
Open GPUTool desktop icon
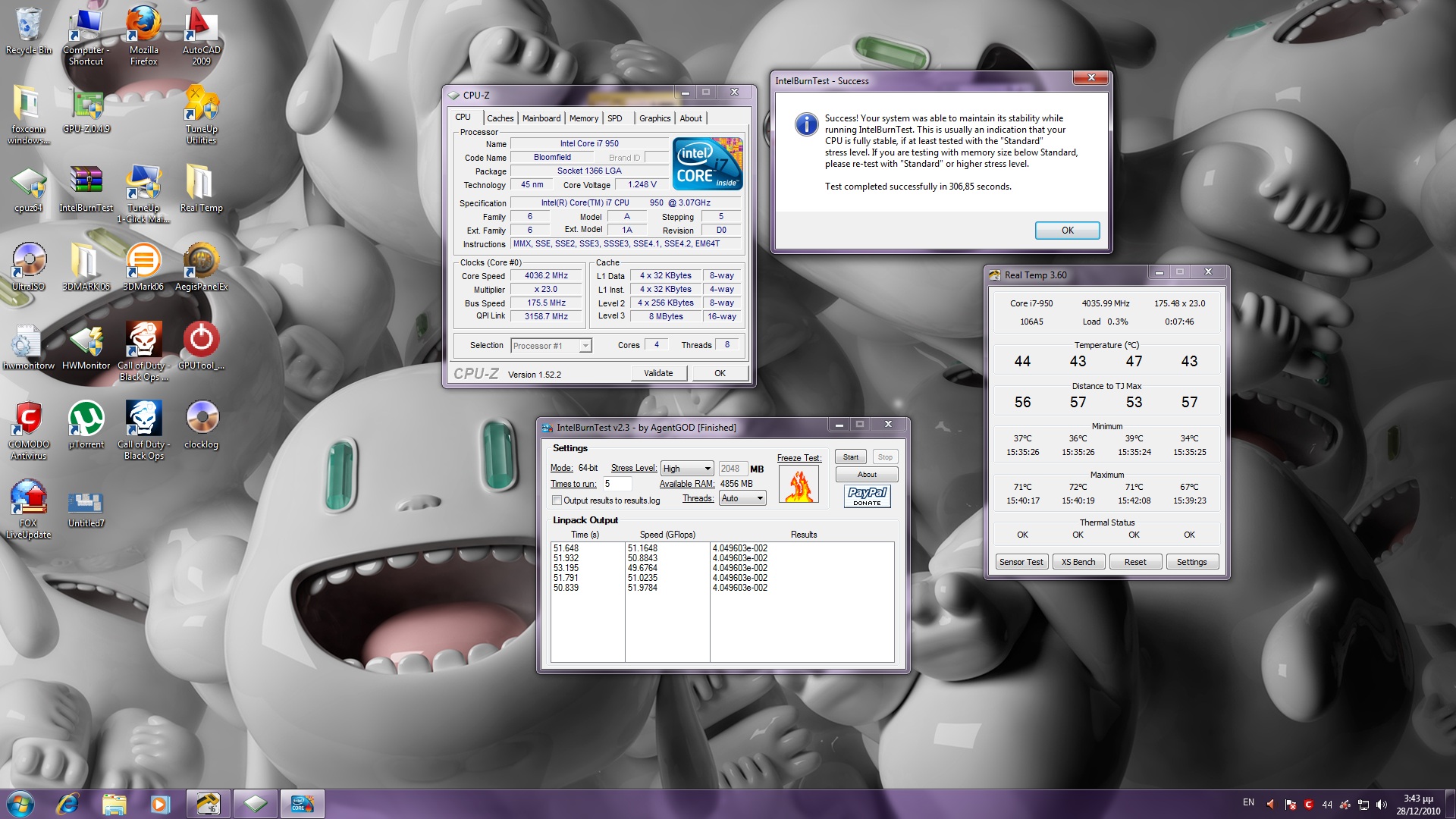(201, 347)
